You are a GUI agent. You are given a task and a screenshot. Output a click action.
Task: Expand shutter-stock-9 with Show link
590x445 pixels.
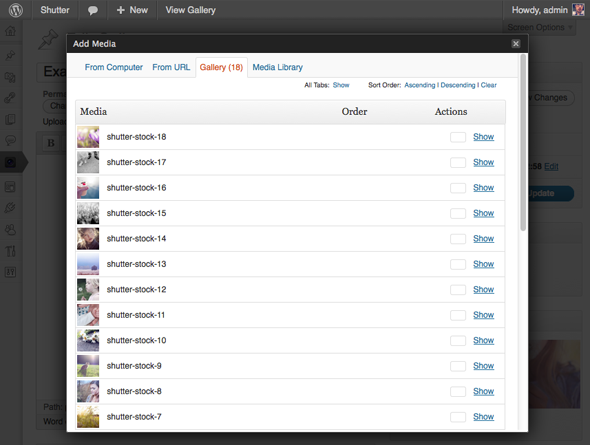pyautogui.click(x=484, y=366)
